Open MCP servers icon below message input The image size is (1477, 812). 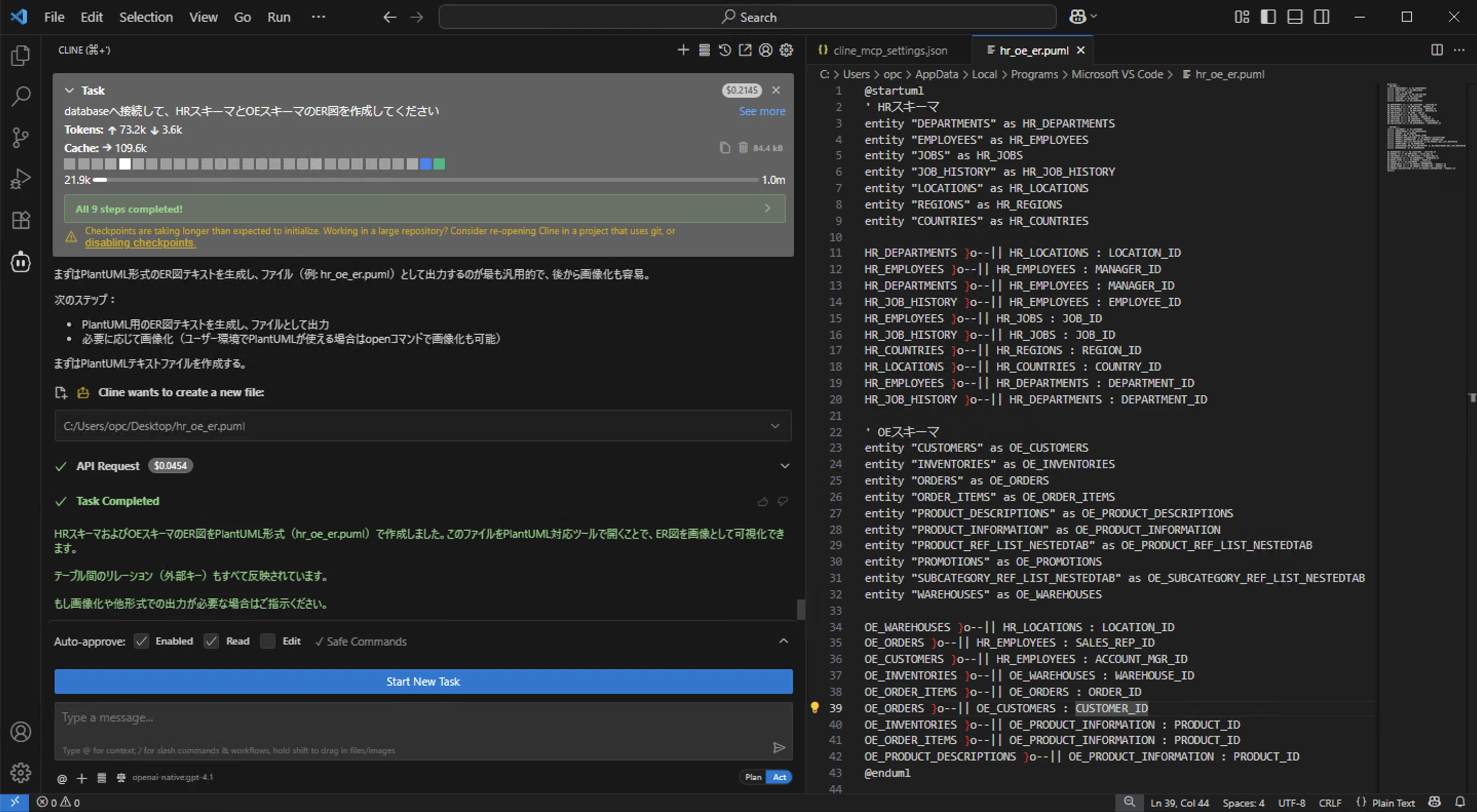tap(102, 778)
